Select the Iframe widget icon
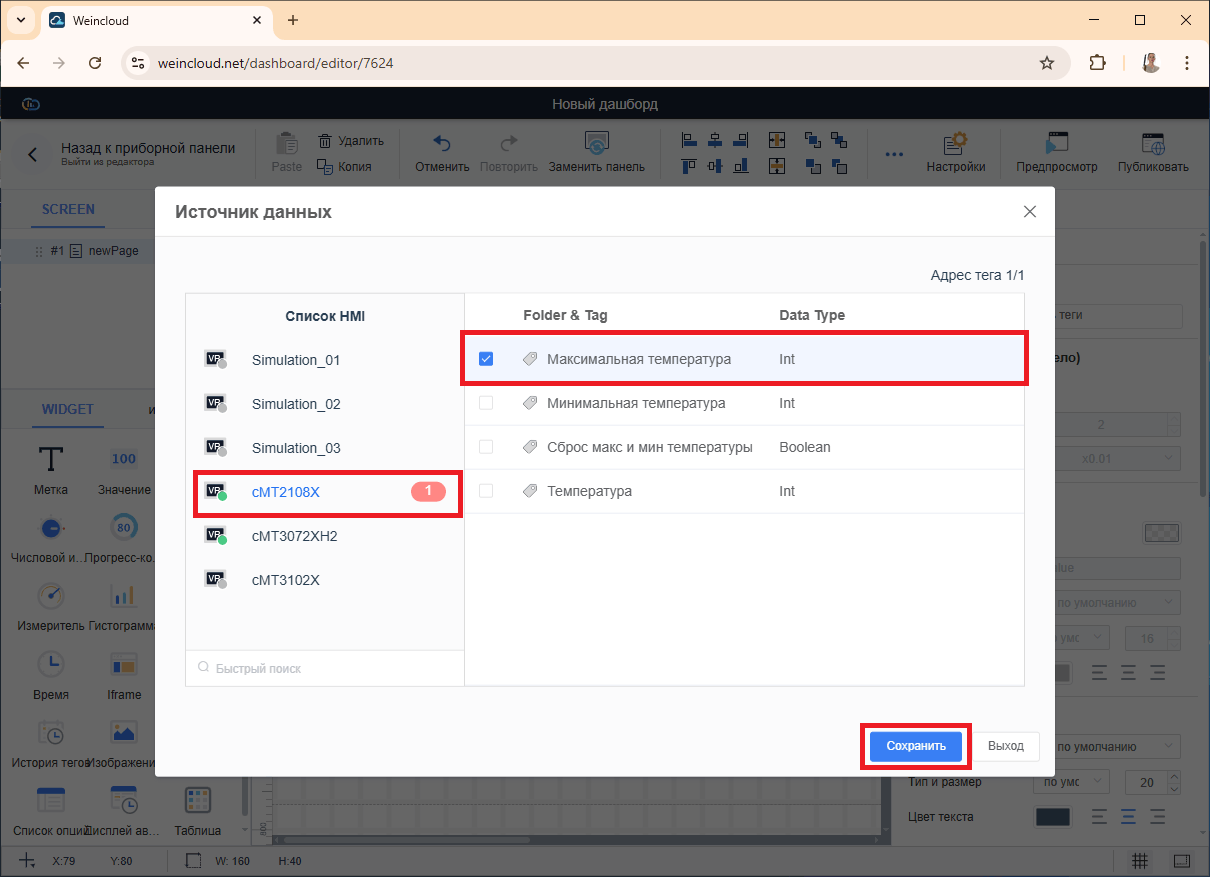The width and height of the screenshot is (1210, 877). coord(124,665)
